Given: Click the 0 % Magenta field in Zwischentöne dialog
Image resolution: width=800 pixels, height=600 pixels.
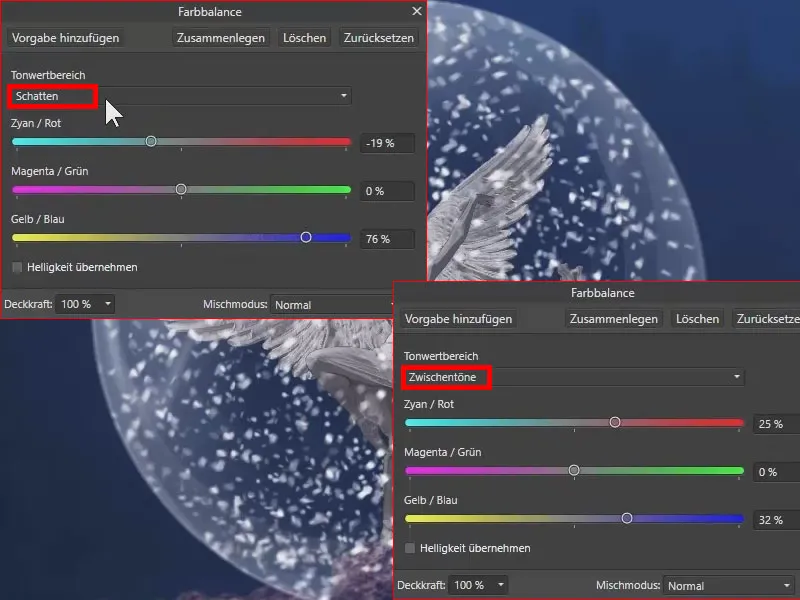Looking at the screenshot, I should [777, 472].
